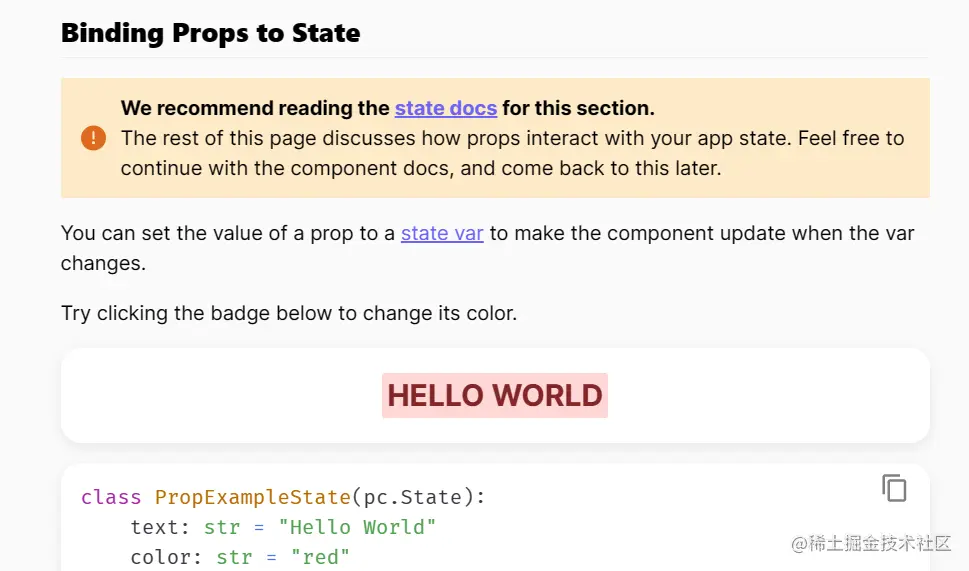Follow the "state var" hyperlink
The image size is (969, 571).
442,233
